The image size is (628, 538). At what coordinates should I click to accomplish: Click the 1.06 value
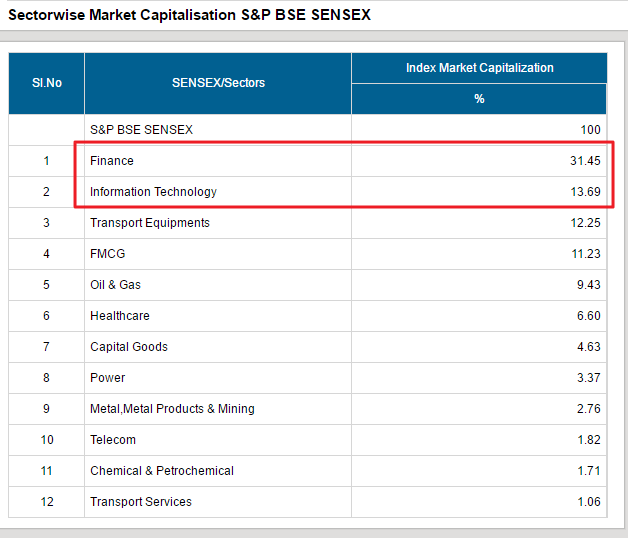[x=588, y=502]
